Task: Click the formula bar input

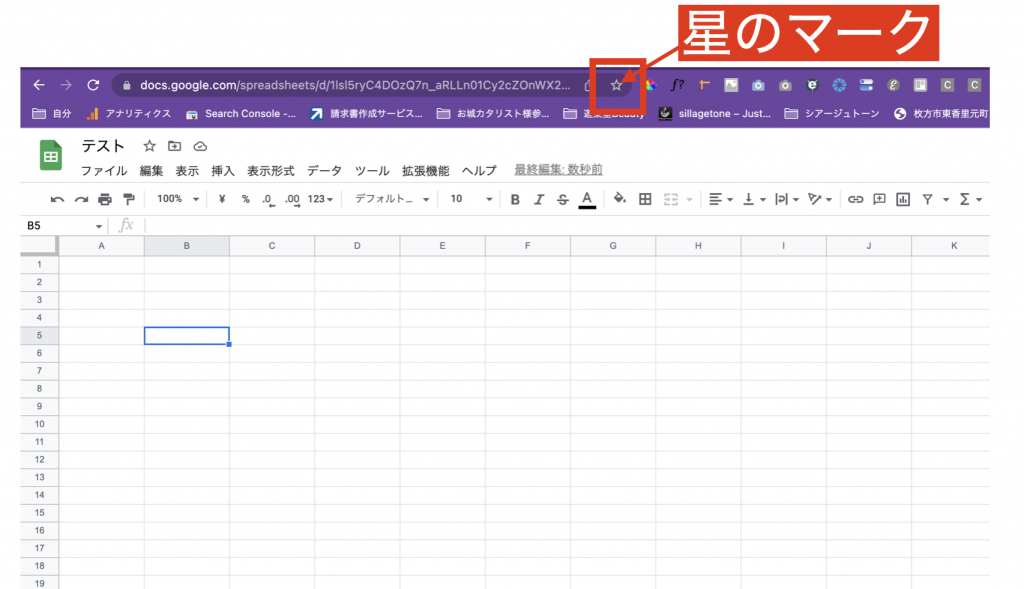Action: click(x=567, y=225)
